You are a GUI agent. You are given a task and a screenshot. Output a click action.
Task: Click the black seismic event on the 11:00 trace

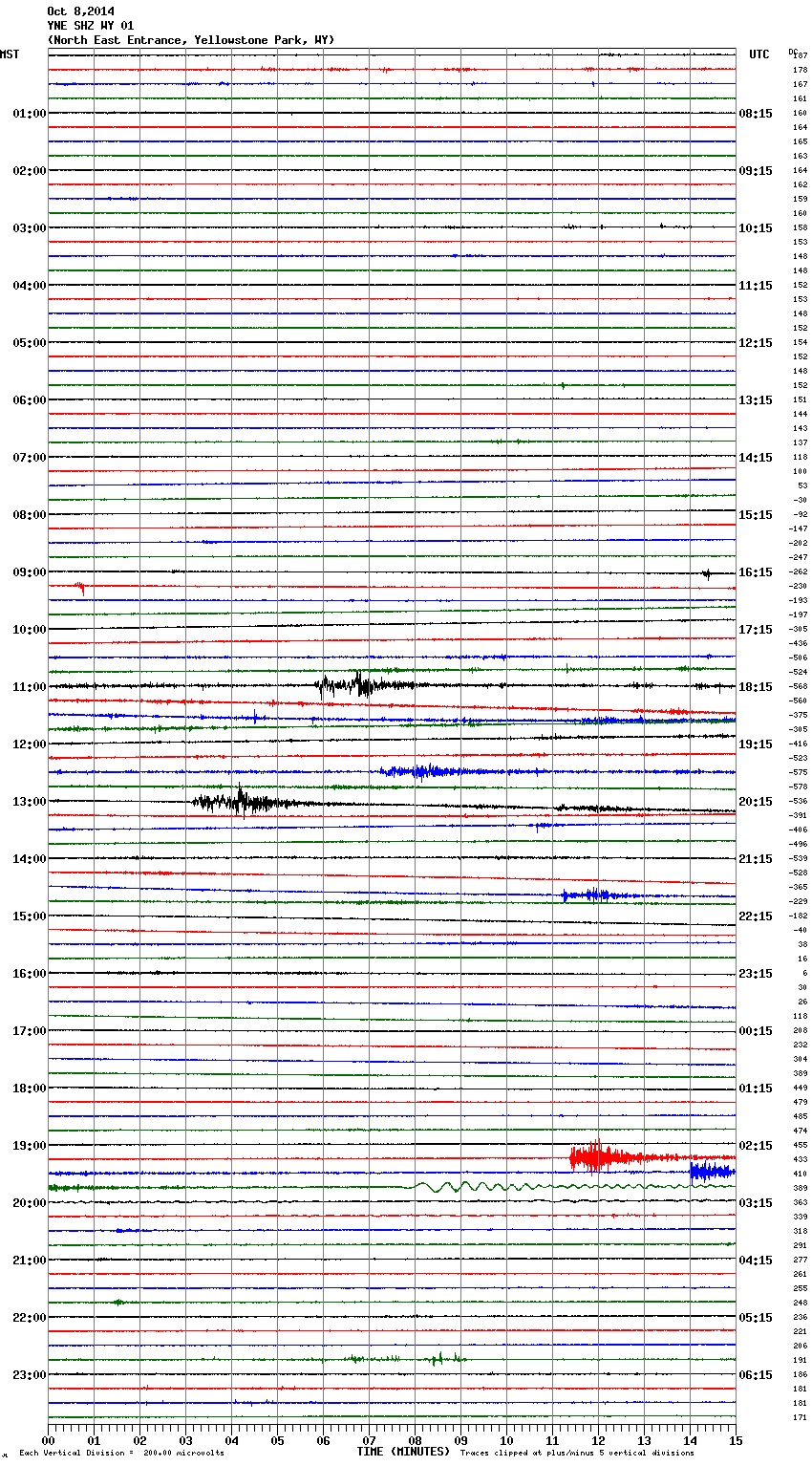(x=363, y=684)
